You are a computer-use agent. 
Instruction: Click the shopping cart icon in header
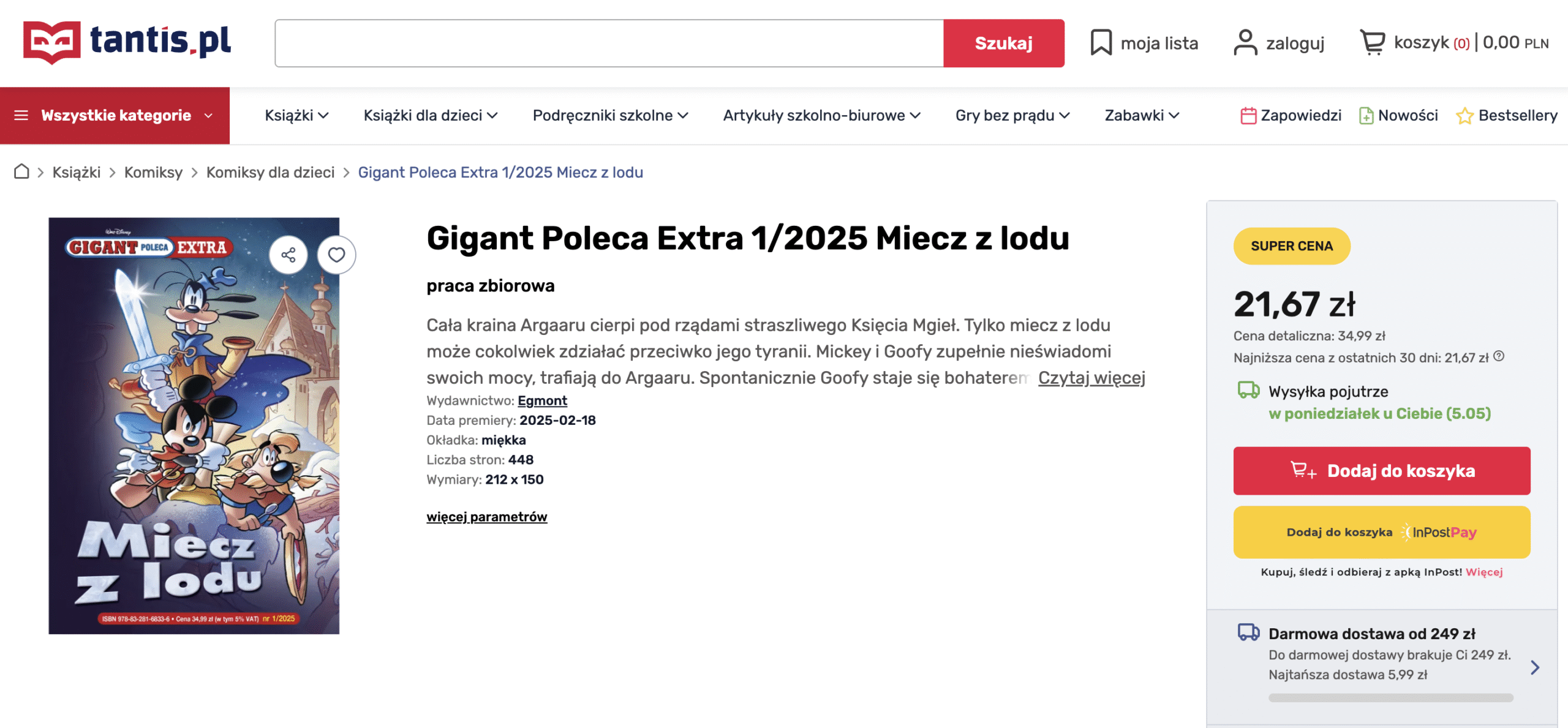(x=1372, y=43)
